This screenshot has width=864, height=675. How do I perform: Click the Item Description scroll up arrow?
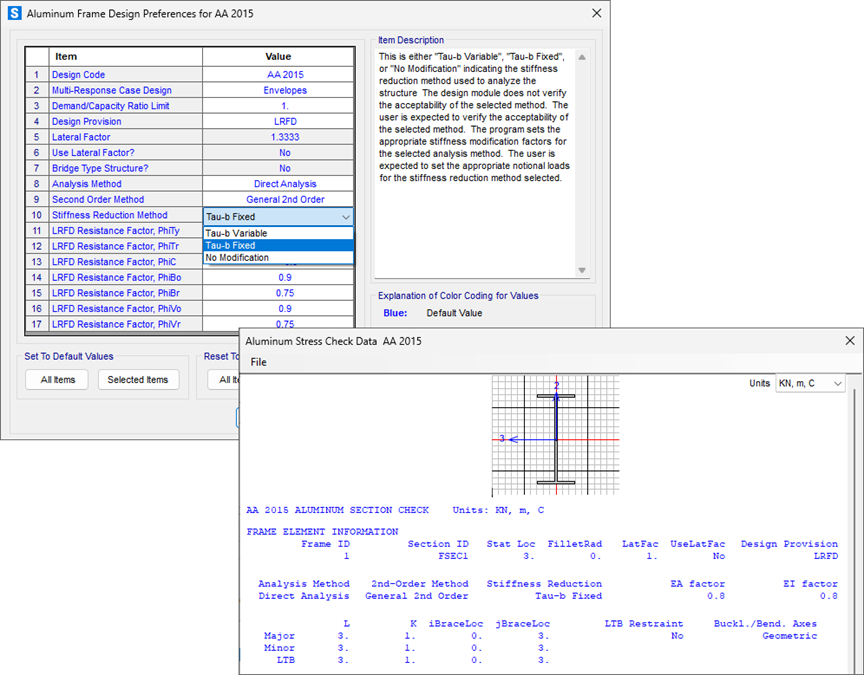[x=582, y=57]
